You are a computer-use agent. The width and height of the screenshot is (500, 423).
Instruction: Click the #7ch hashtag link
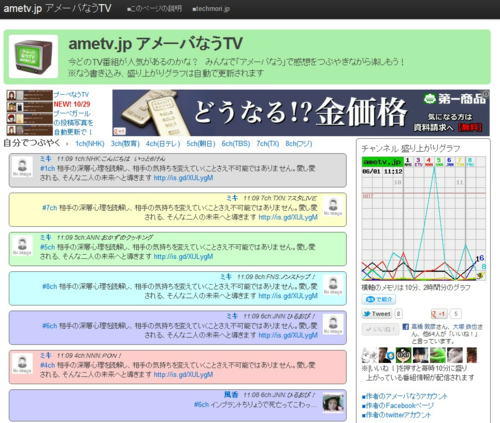point(49,208)
